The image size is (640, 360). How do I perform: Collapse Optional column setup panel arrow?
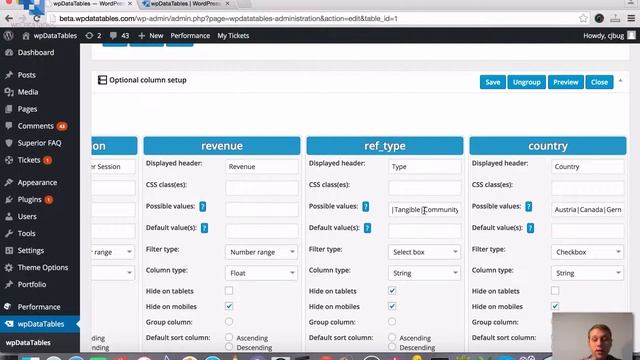pos(620,81)
